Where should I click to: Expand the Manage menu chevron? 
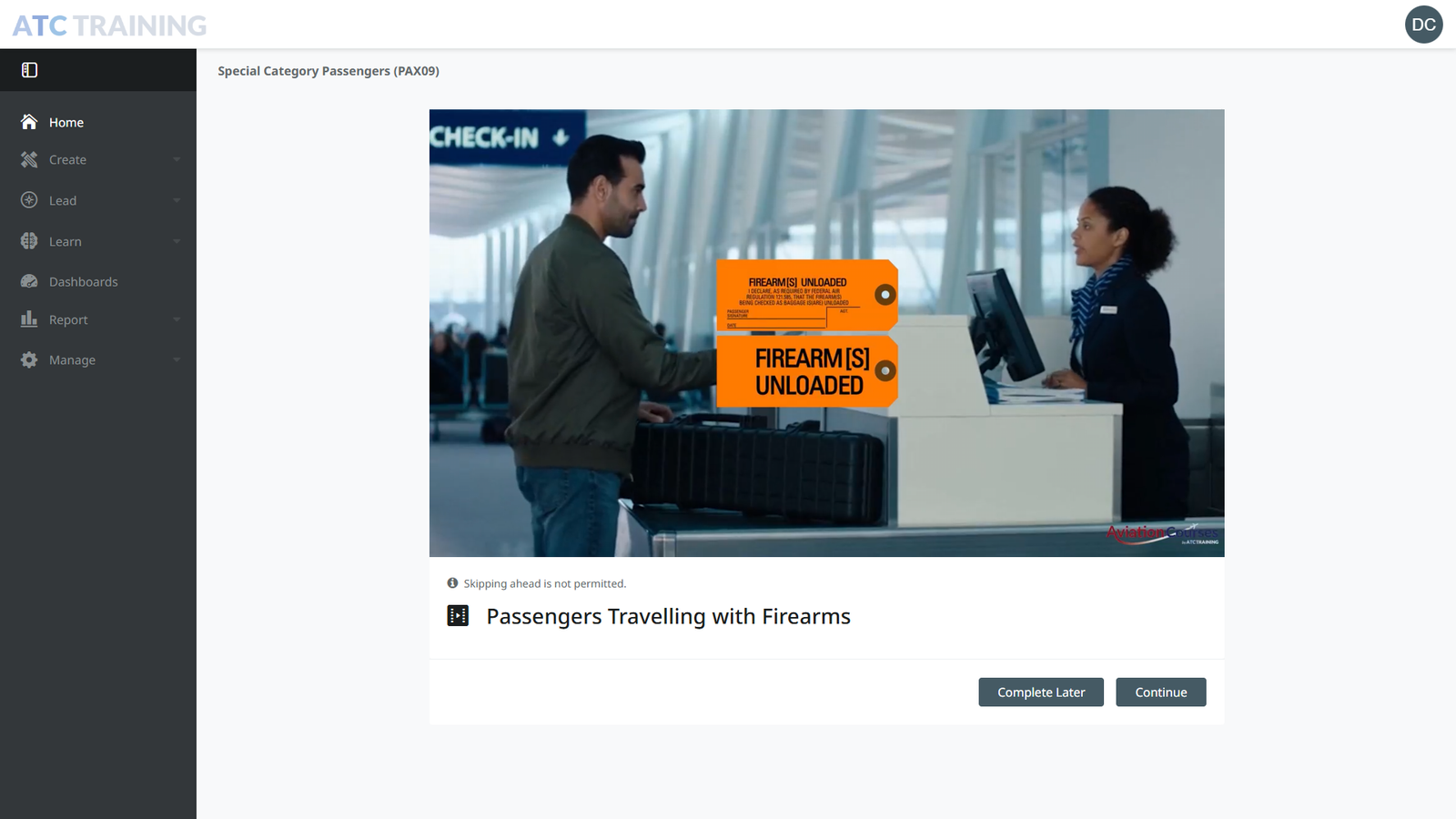point(177,359)
